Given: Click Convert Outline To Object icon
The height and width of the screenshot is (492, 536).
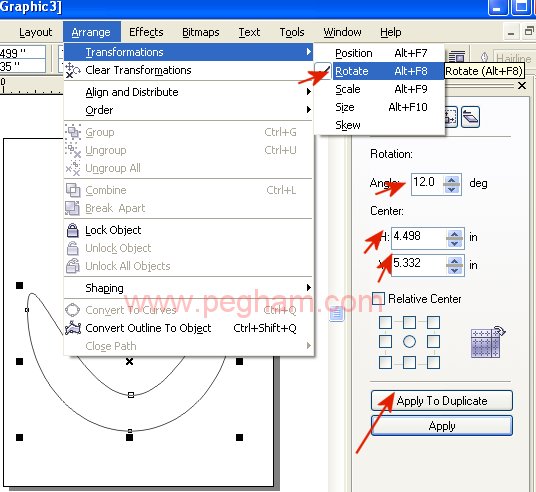Looking at the screenshot, I should pyautogui.click(x=73, y=328).
